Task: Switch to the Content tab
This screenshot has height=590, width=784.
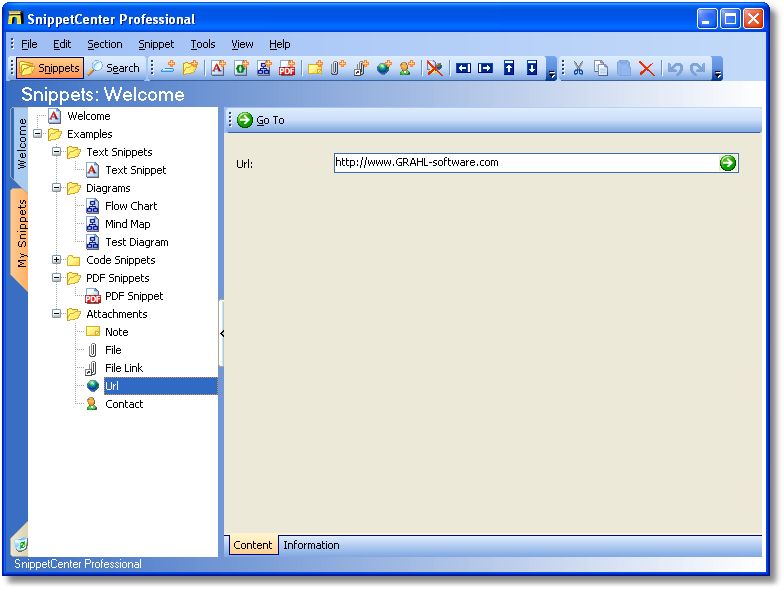Action: point(253,545)
